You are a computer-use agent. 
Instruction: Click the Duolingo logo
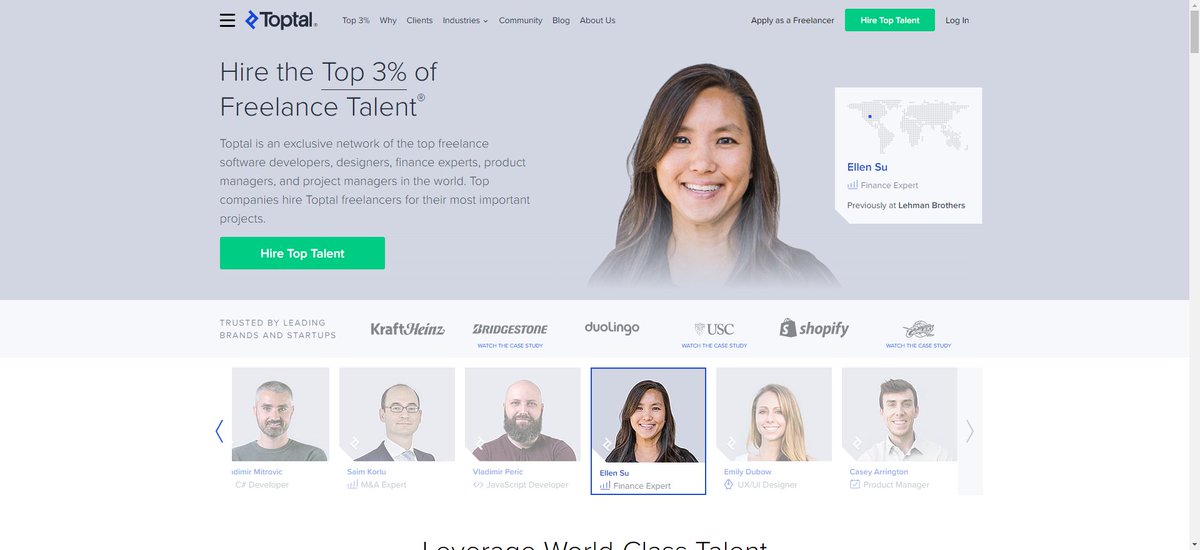point(612,327)
